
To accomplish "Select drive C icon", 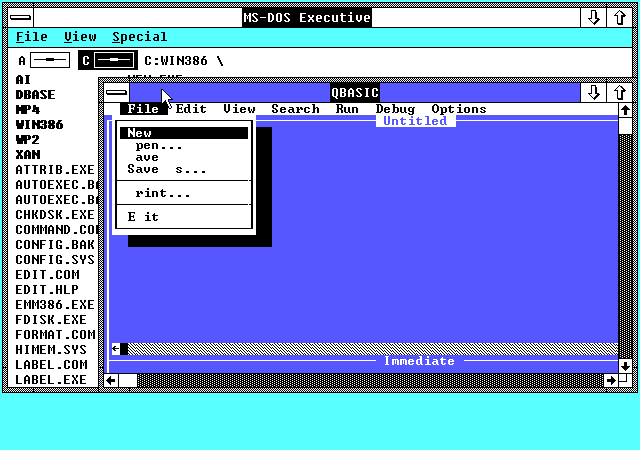I will coord(108,60).
